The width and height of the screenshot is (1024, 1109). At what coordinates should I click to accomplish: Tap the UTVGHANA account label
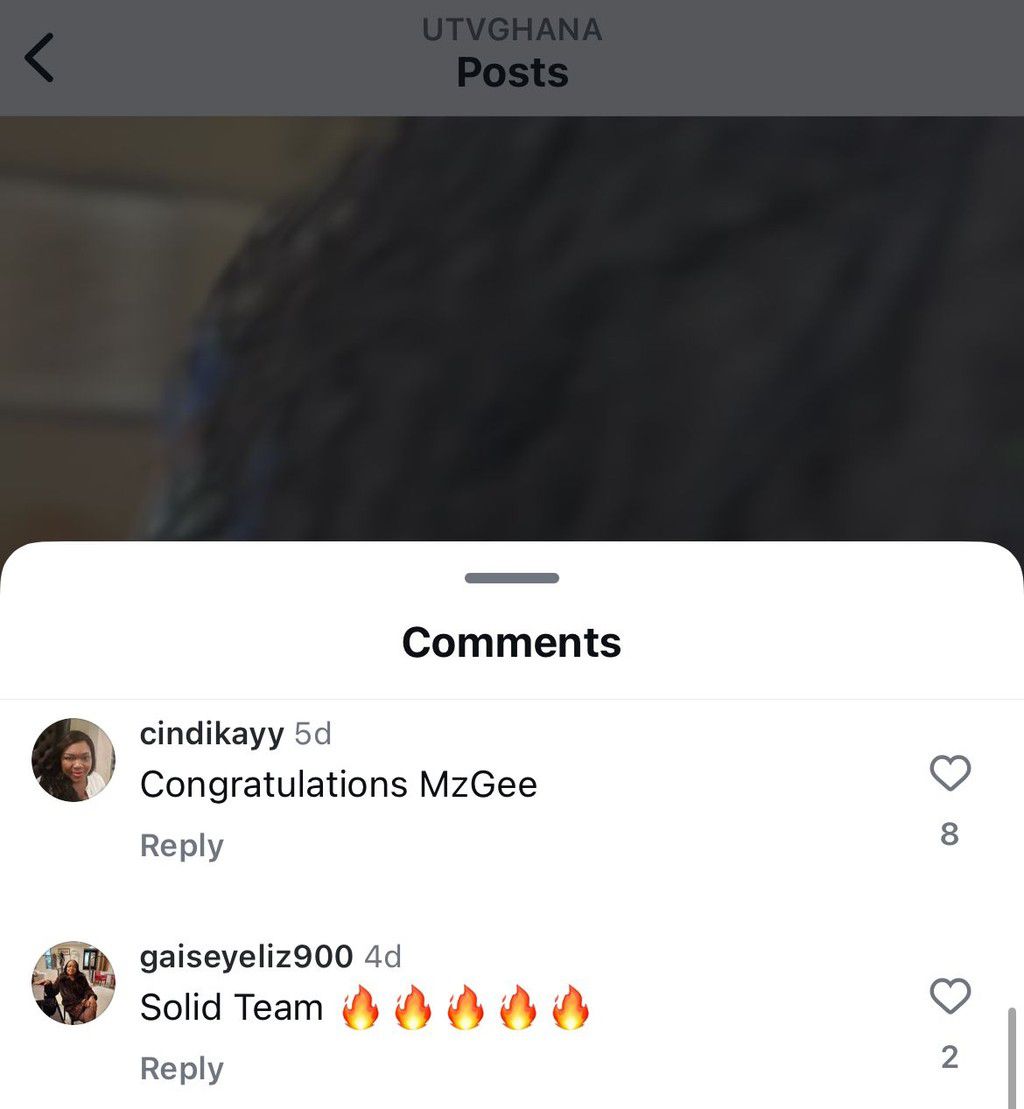pos(512,30)
